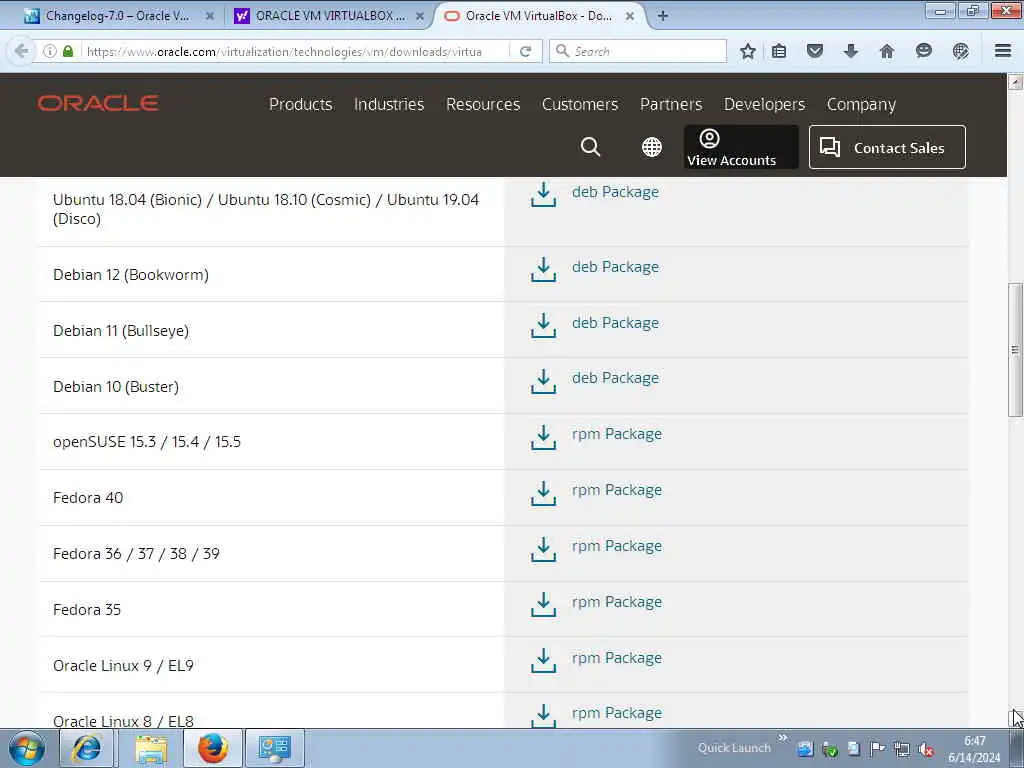1024x768 pixels.
Task: Launch Internet Explorer from taskbar
Action: pos(87,748)
